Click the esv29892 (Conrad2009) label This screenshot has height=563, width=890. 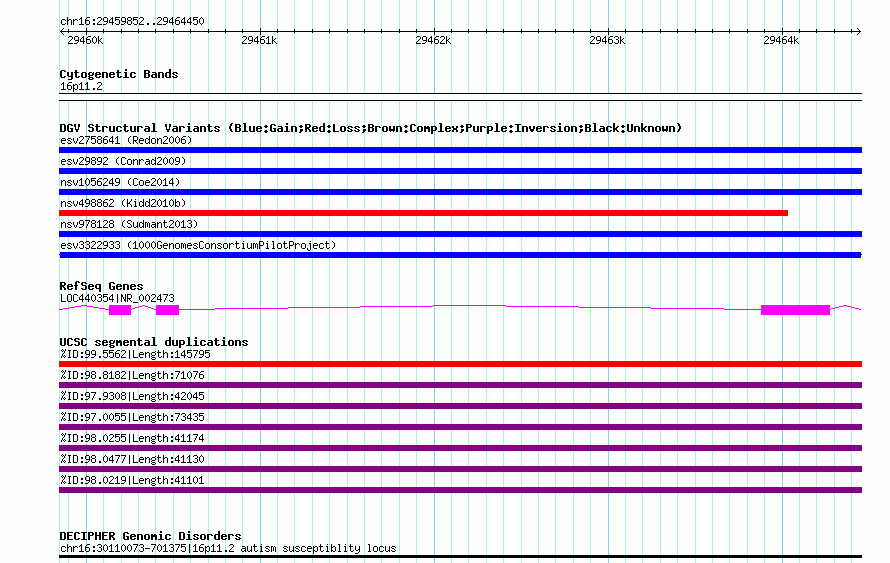123,161
